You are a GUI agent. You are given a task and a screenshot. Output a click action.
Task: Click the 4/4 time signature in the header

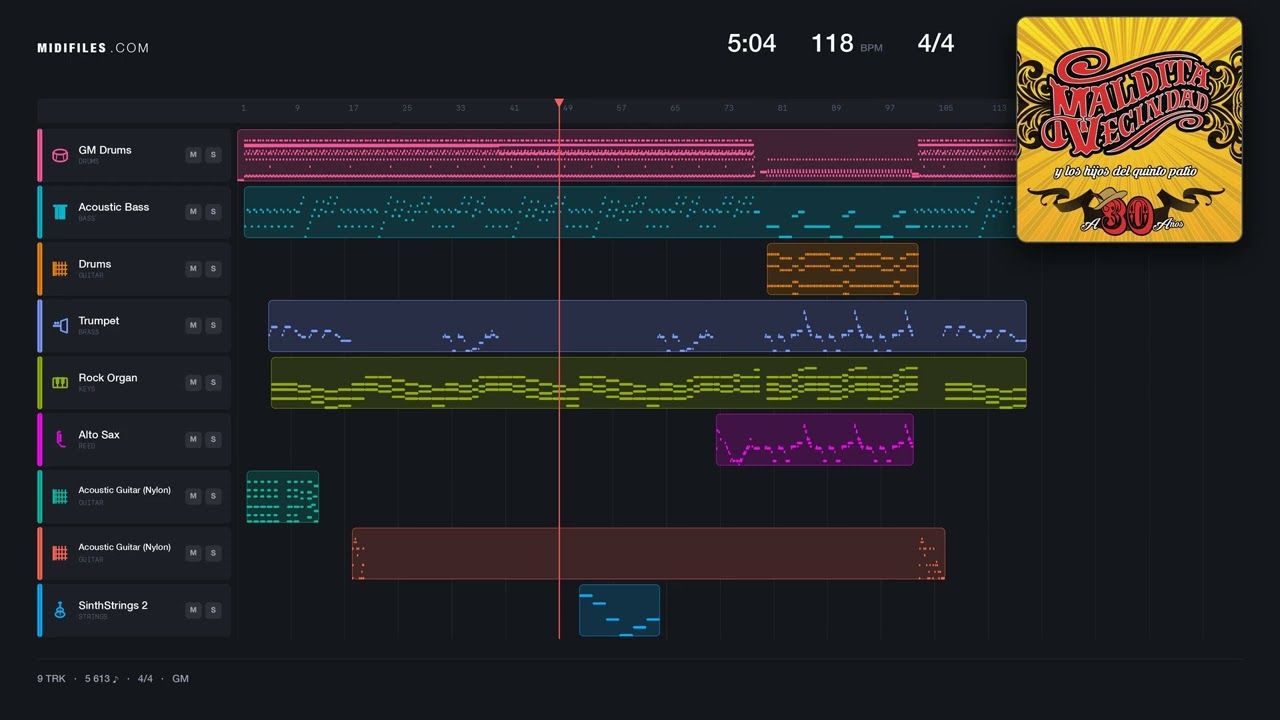pyautogui.click(x=936, y=43)
